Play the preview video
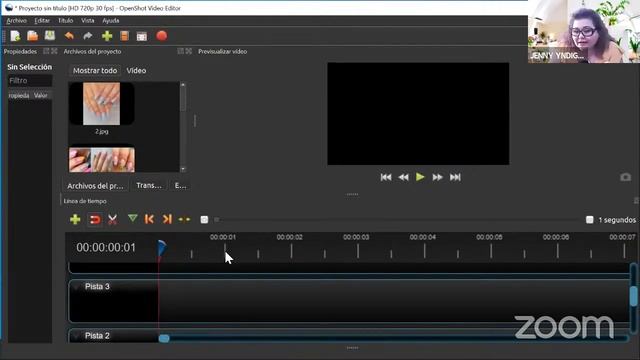The height and width of the screenshot is (360, 640). (x=420, y=177)
